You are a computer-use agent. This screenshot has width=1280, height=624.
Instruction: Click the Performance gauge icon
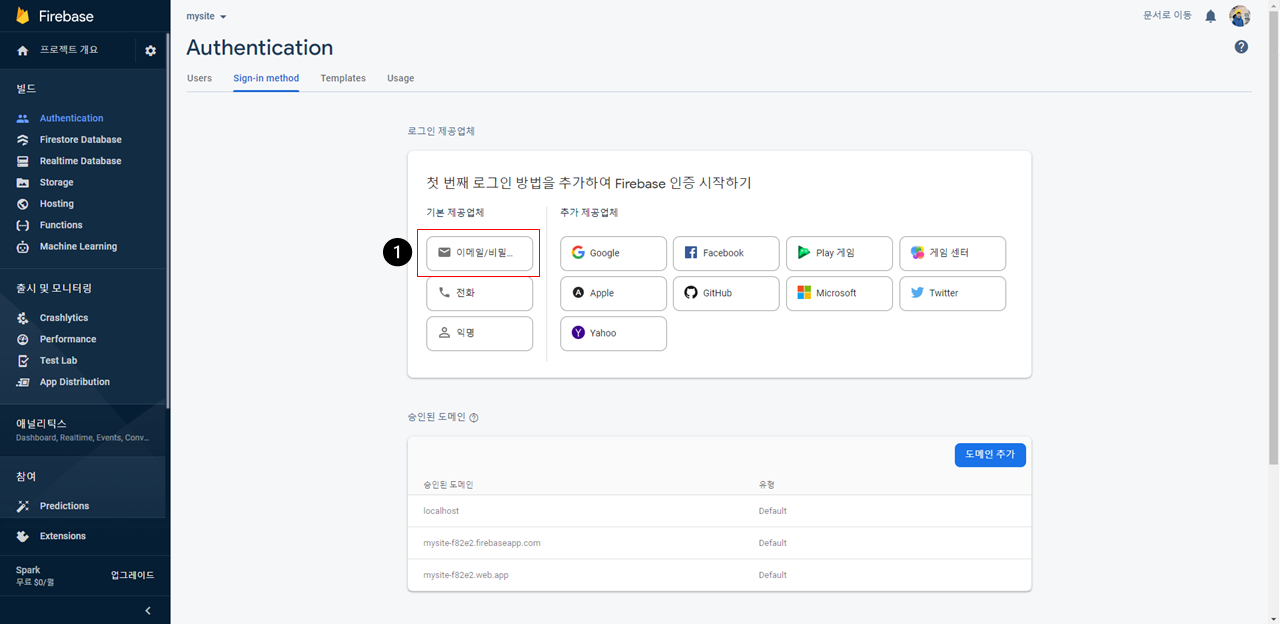(23, 339)
